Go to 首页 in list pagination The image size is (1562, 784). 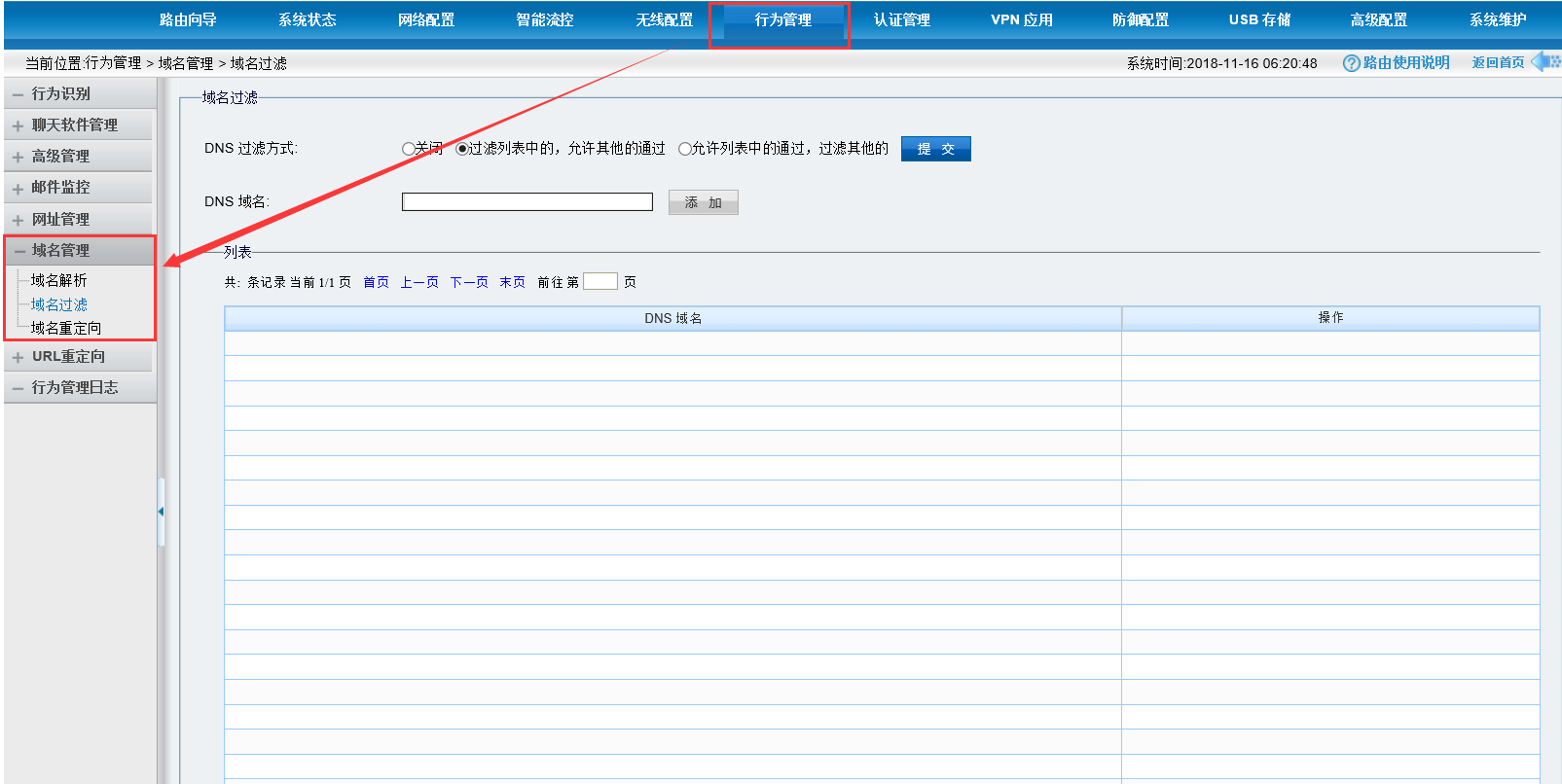click(x=376, y=282)
